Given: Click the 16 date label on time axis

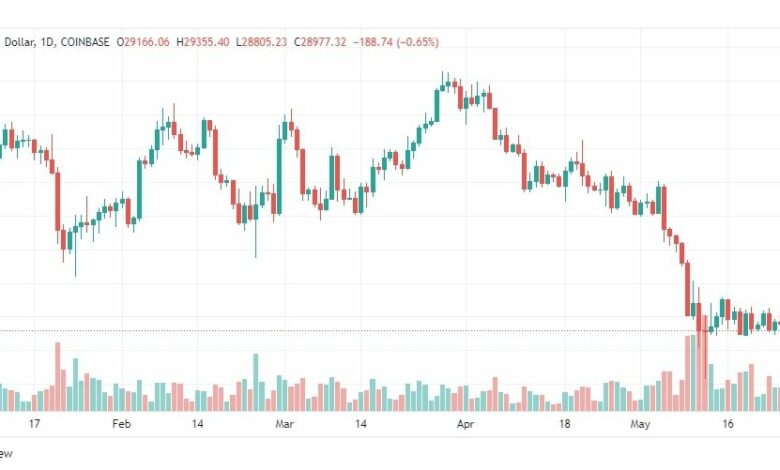Looking at the screenshot, I should point(727,424).
